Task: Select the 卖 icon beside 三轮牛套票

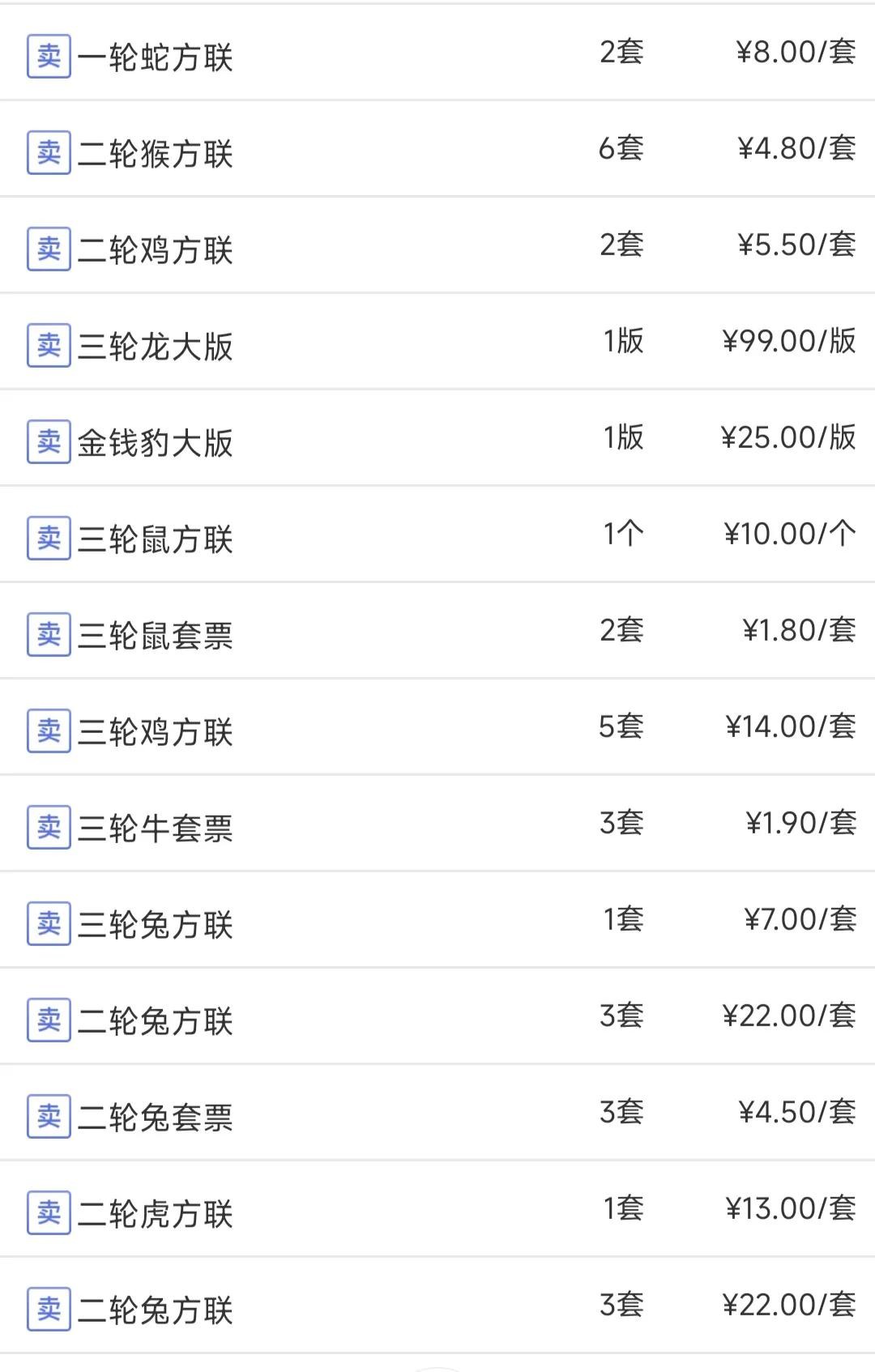Action: pos(49,827)
